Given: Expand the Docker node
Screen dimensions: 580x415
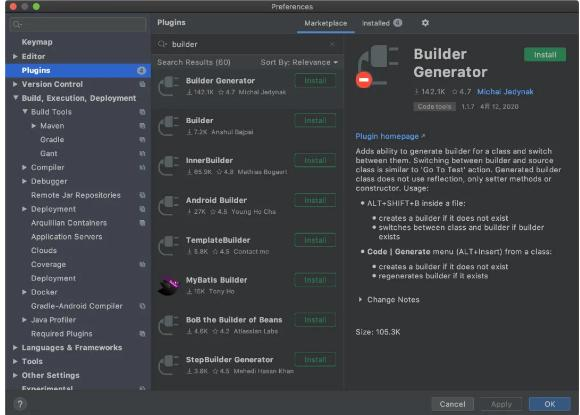Looking at the screenshot, I should pos(25,292).
